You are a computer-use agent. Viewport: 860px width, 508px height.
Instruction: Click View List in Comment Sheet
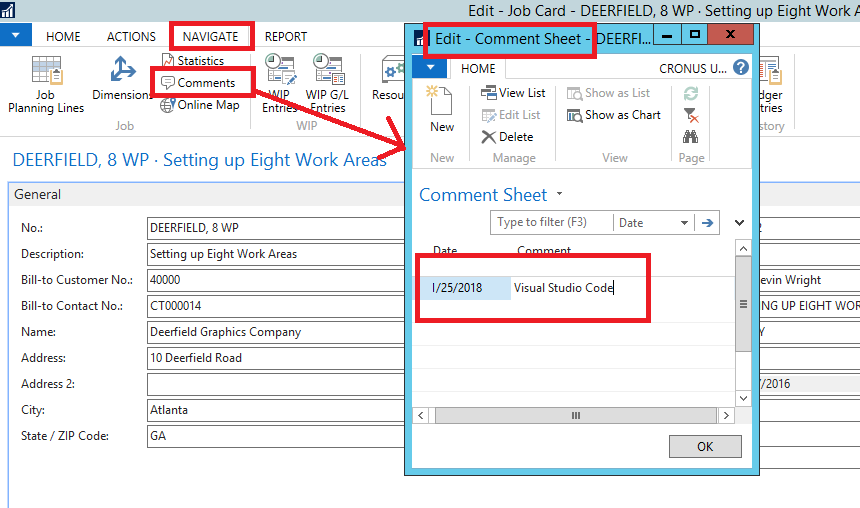tap(513, 93)
